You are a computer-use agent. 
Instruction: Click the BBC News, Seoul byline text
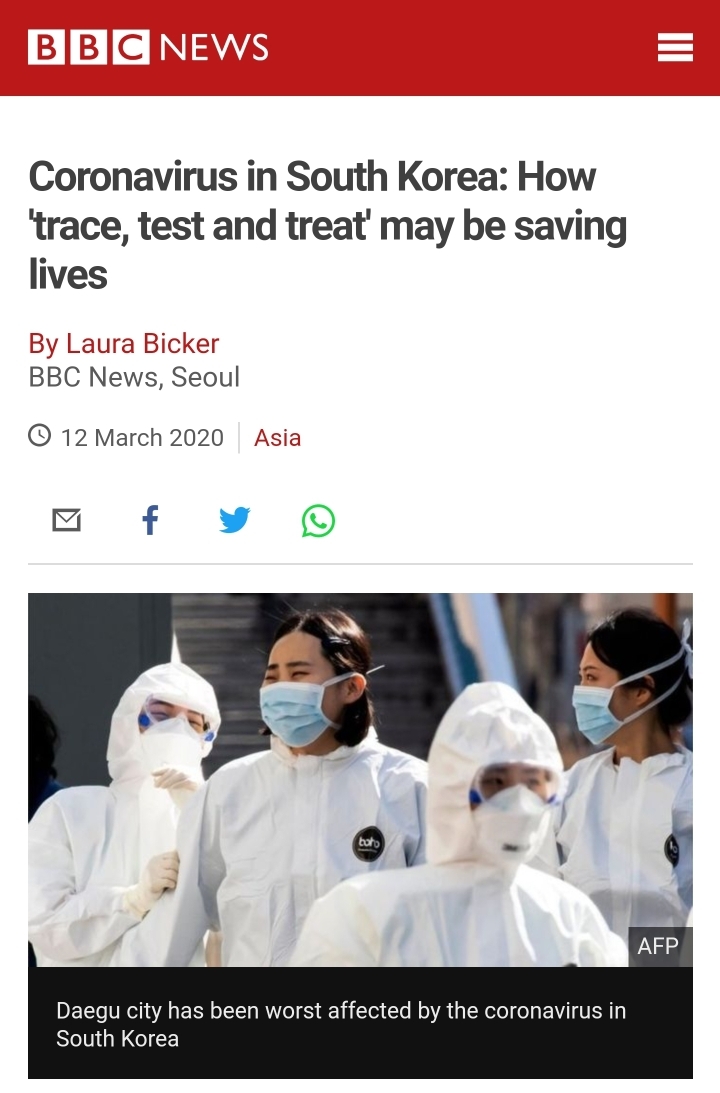click(134, 377)
